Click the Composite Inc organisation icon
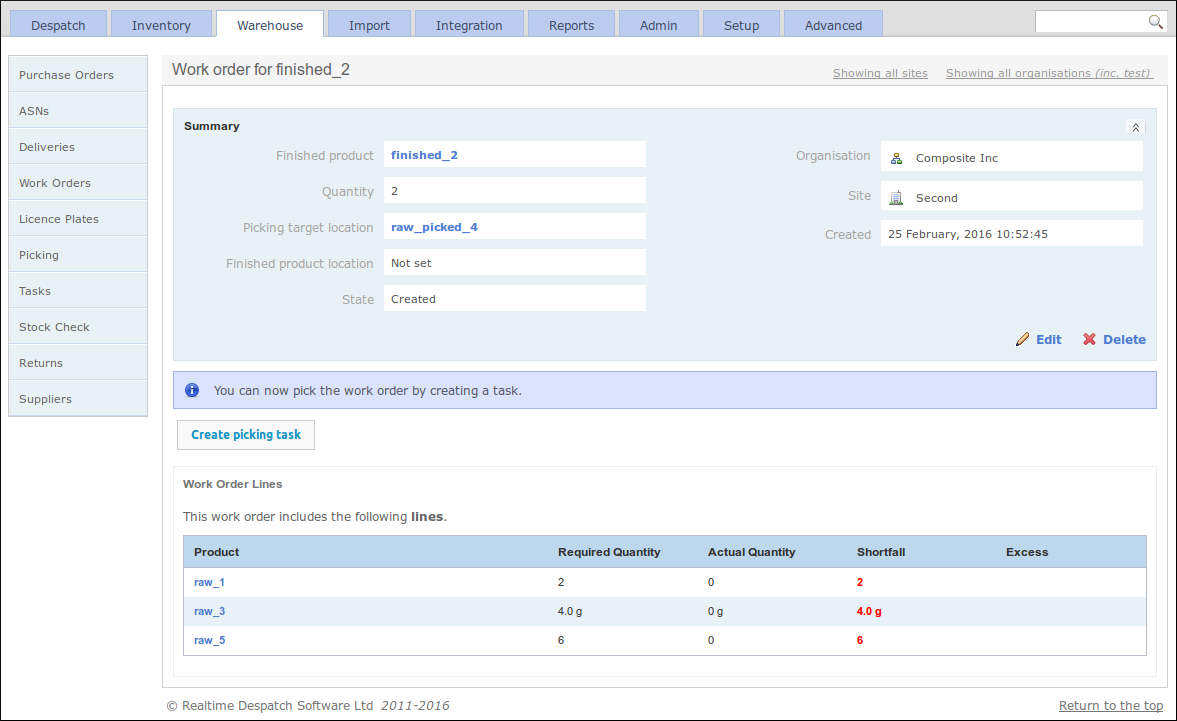1177x721 pixels. (896, 158)
